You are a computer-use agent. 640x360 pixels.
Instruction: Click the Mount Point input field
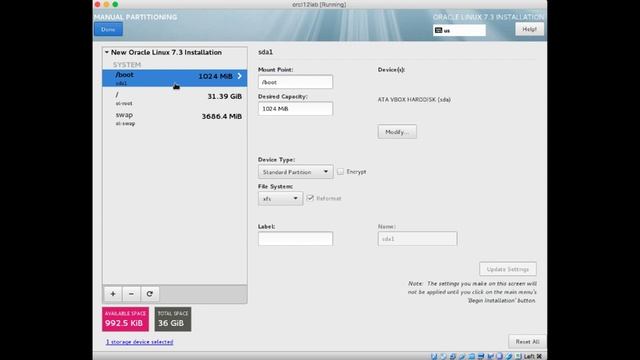(296, 82)
